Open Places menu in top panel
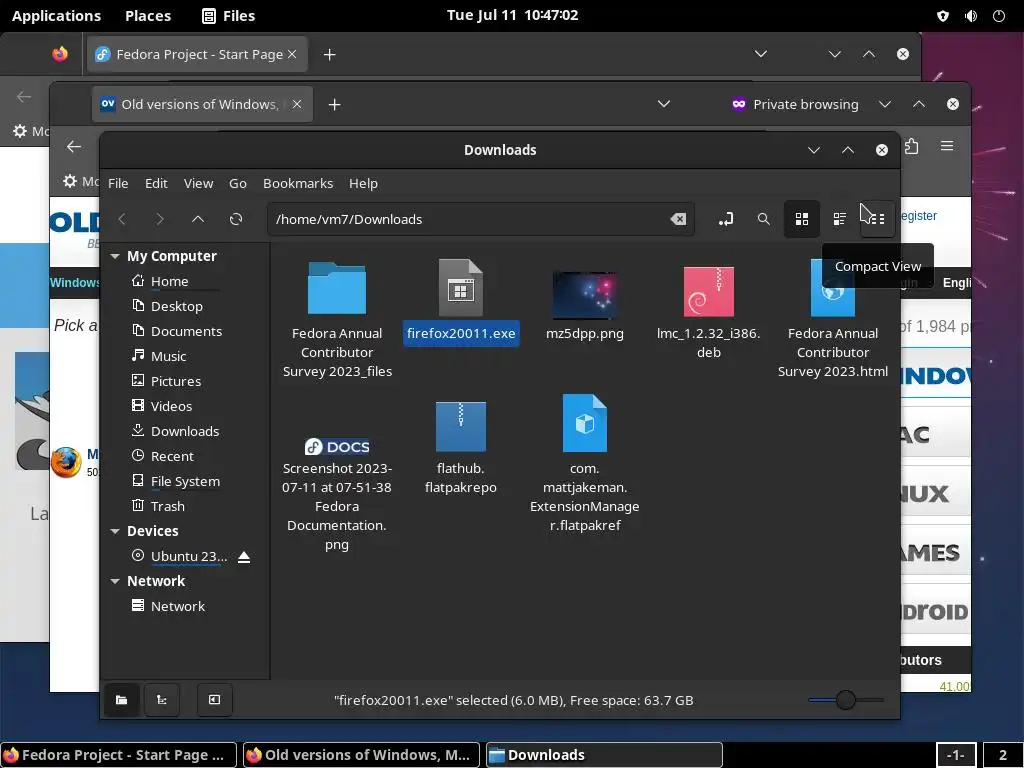The image size is (1024, 768). (x=148, y=16)
